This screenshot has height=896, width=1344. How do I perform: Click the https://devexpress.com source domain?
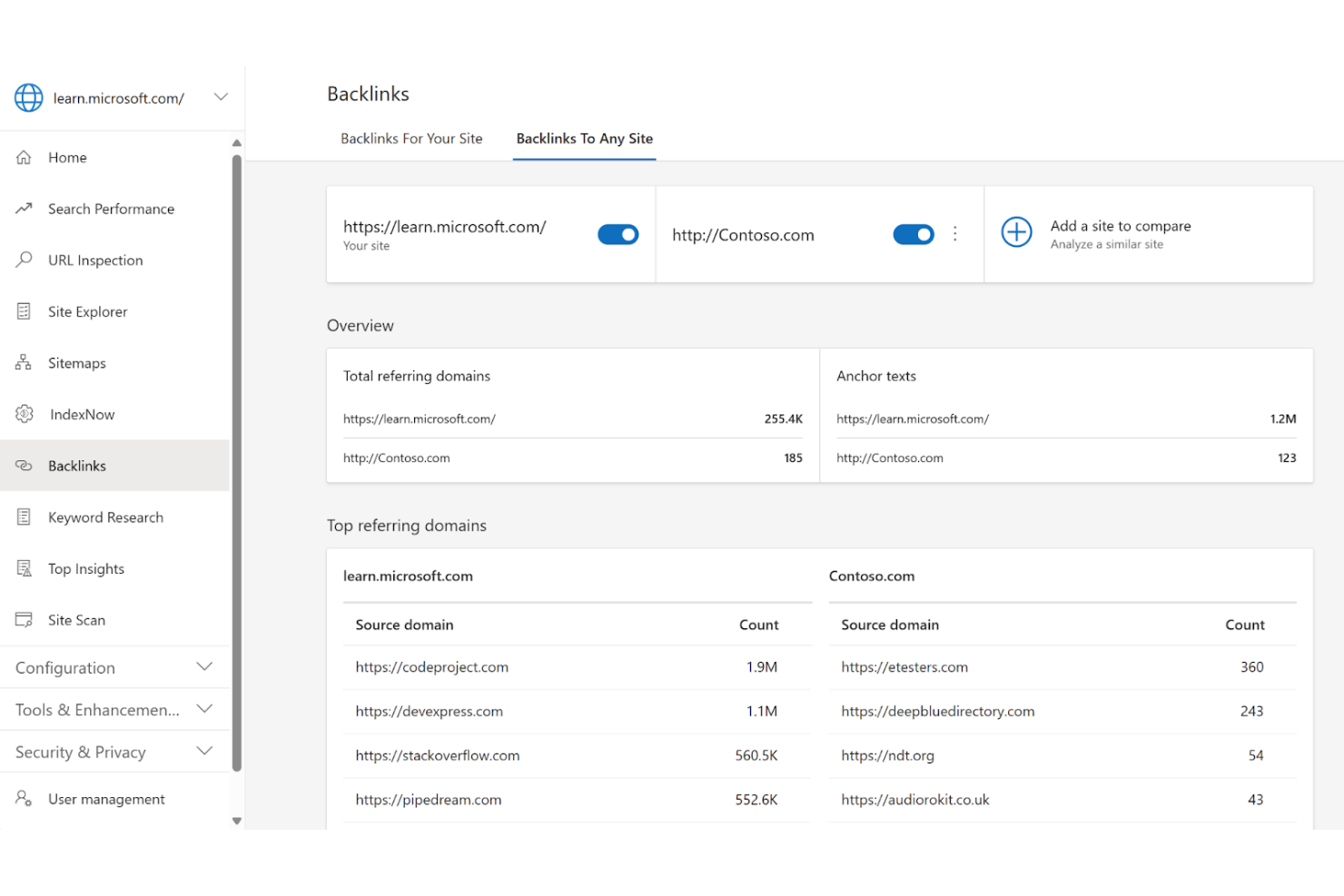430,712
